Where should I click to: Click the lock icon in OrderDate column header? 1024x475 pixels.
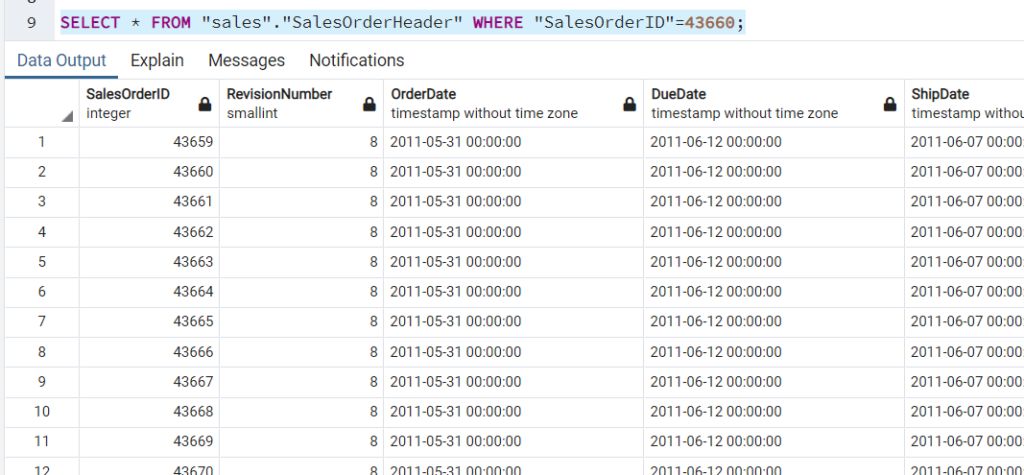coord(629,104)
